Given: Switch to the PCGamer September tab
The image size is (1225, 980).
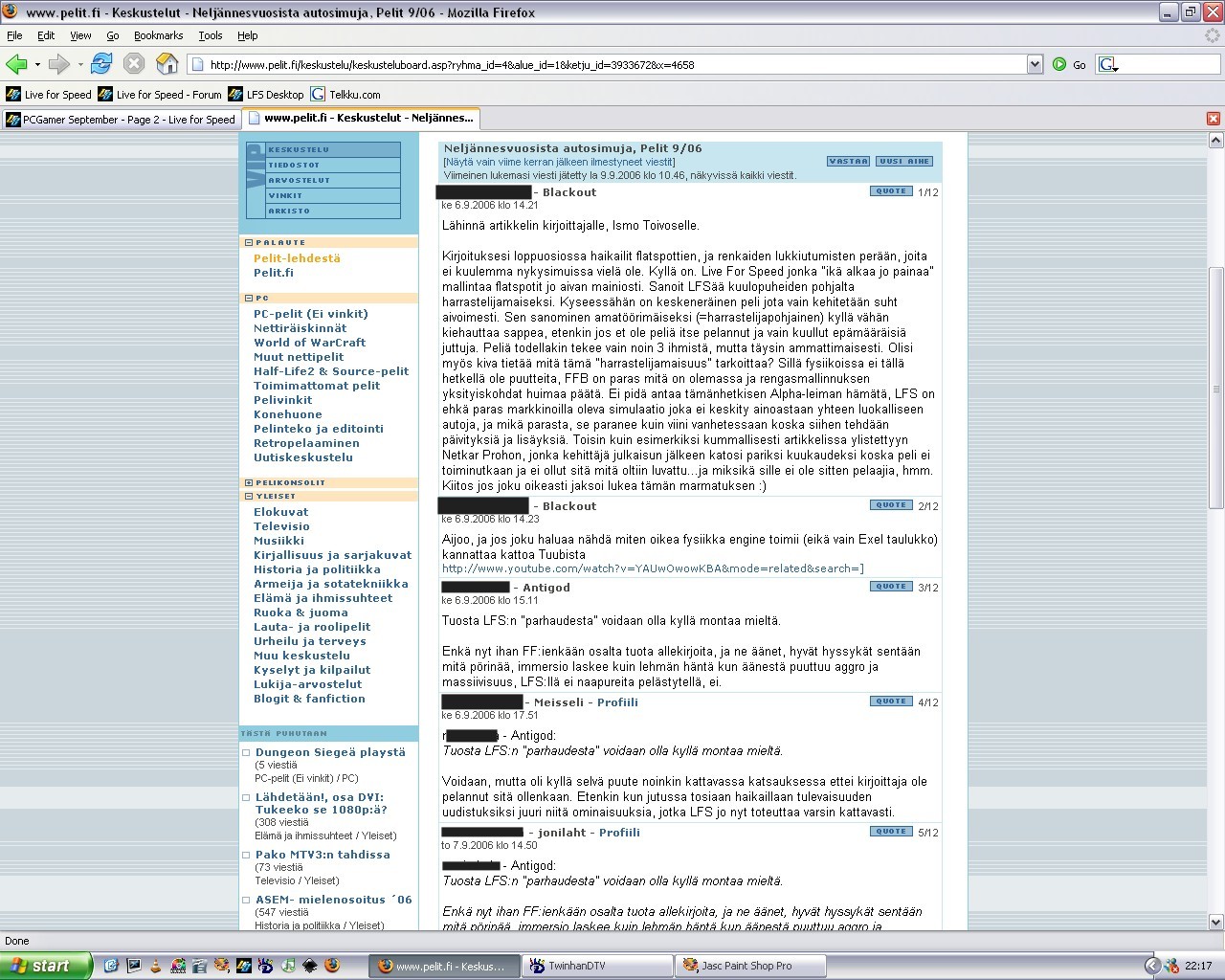Looking at the screenshot, I should point(121,120).
